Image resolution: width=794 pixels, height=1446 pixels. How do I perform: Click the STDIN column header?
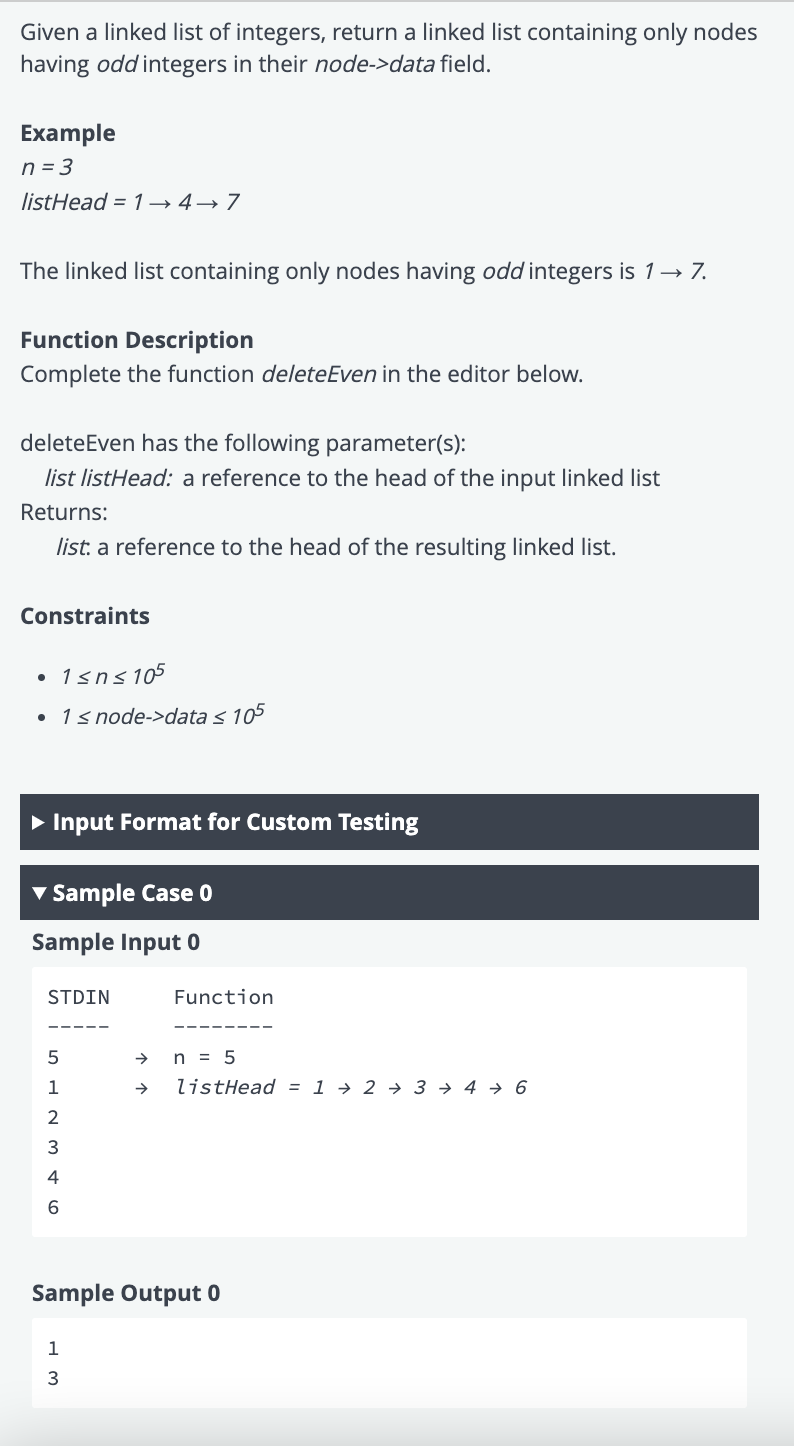[79, 997]
